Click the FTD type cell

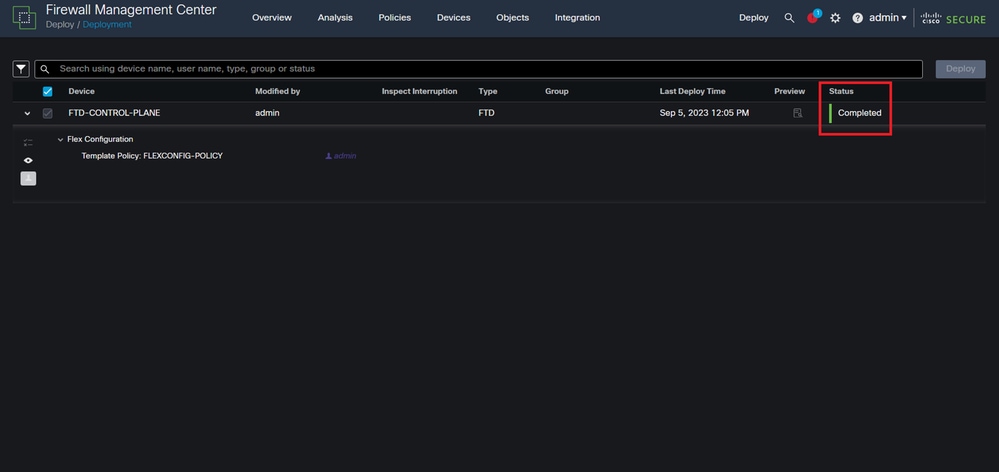(x=486, y=113)
